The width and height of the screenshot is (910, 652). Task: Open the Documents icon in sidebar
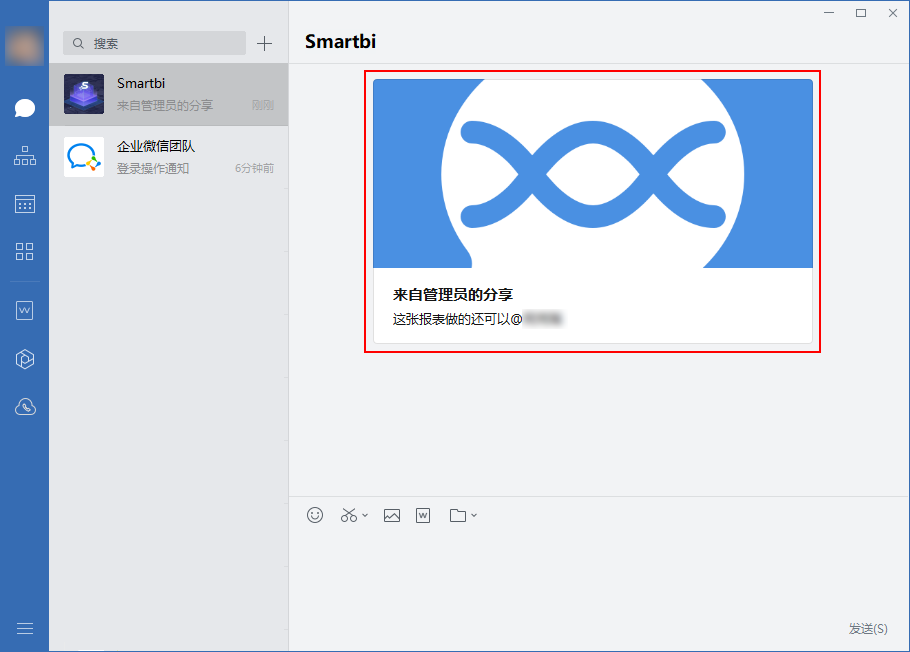point(24,311)
